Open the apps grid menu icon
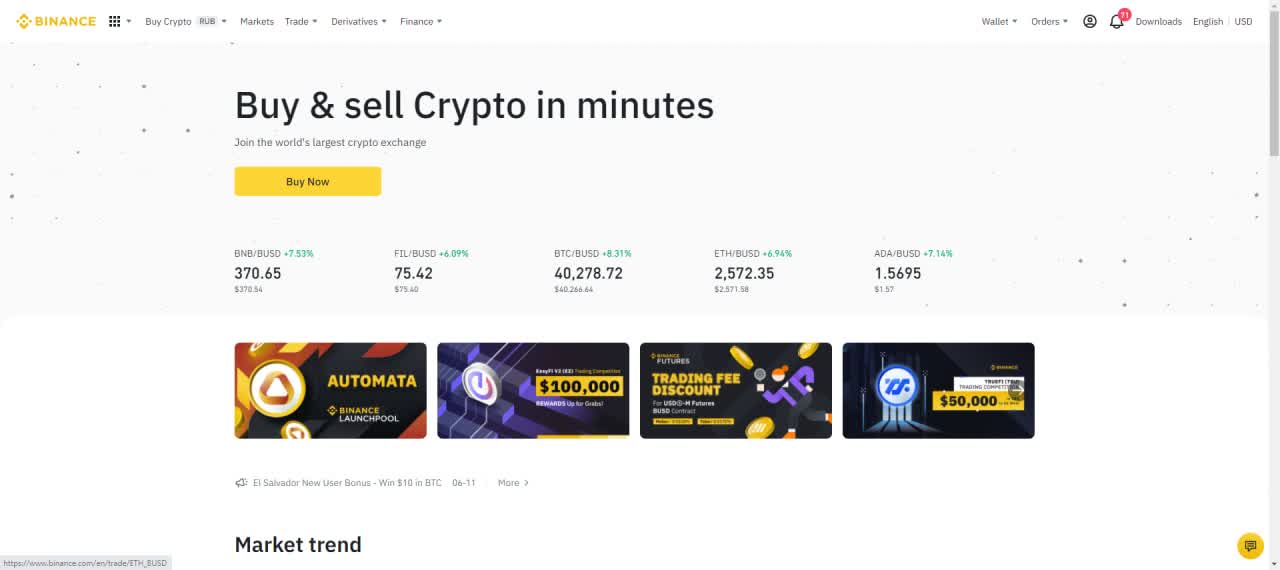 pyautogui.click(x=115, y=21)
